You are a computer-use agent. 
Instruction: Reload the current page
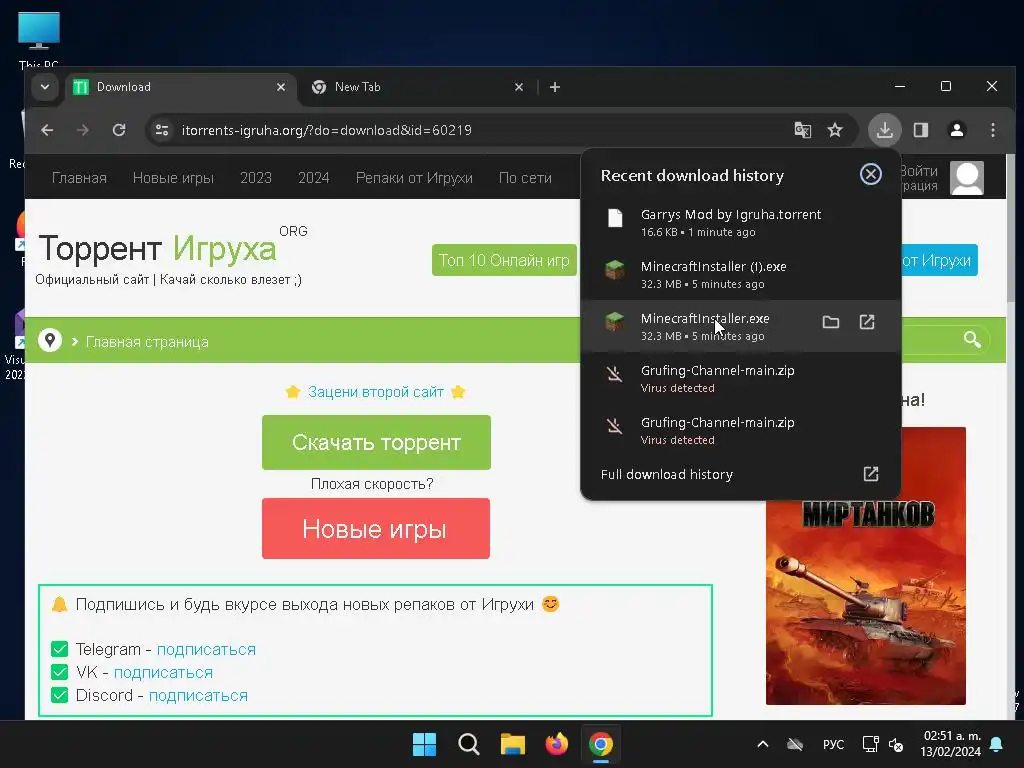click(x=119, y=130)
